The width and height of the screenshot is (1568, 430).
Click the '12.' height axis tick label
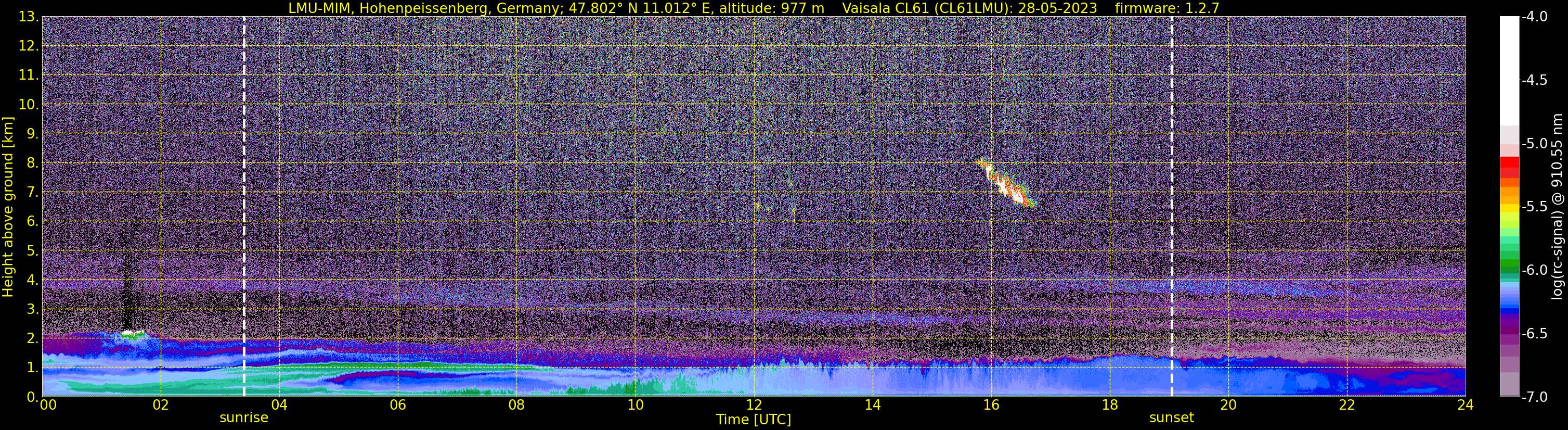(x=29, y=46)
